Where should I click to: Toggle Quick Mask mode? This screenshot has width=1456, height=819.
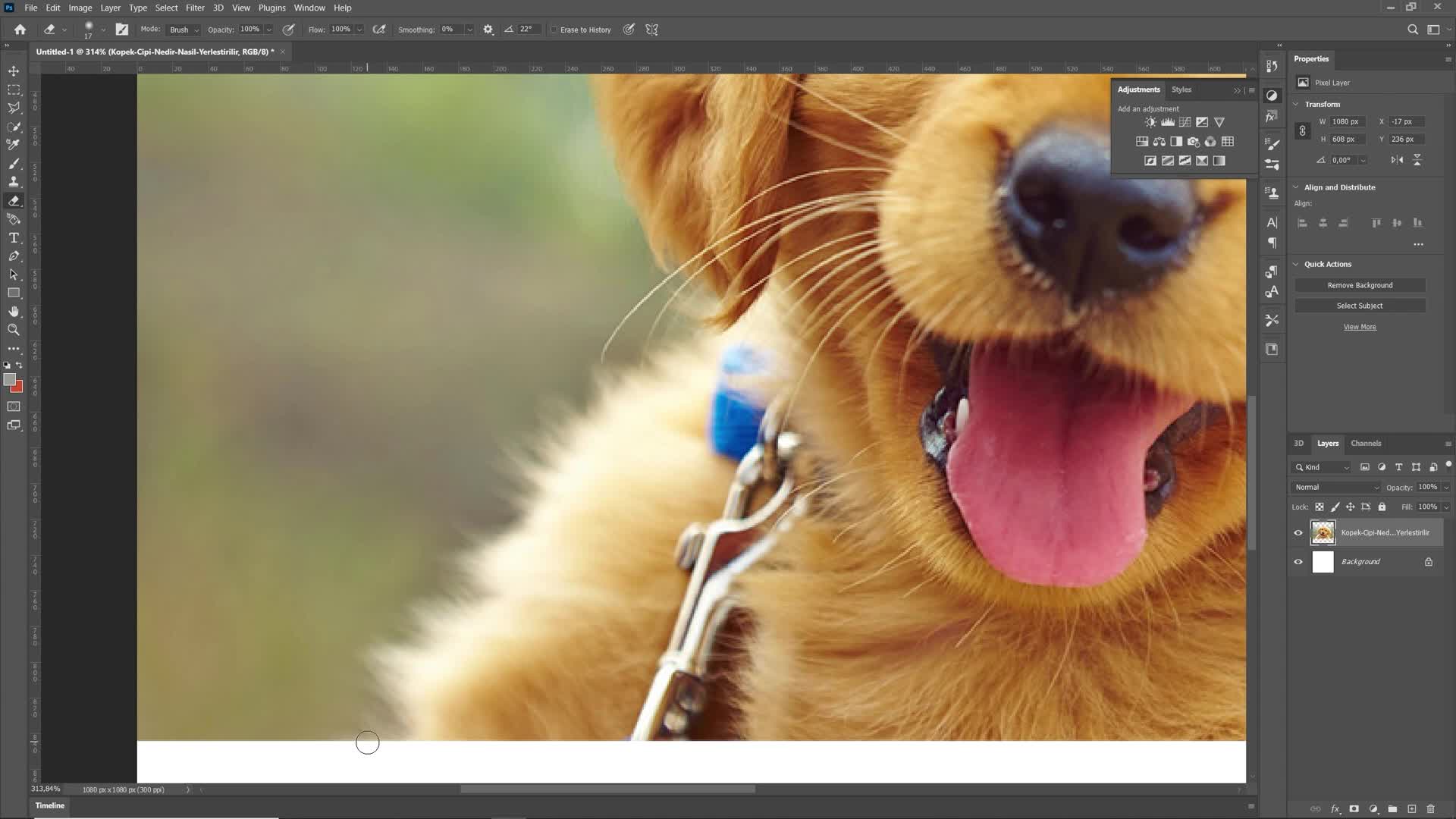(x=14, y=406)
